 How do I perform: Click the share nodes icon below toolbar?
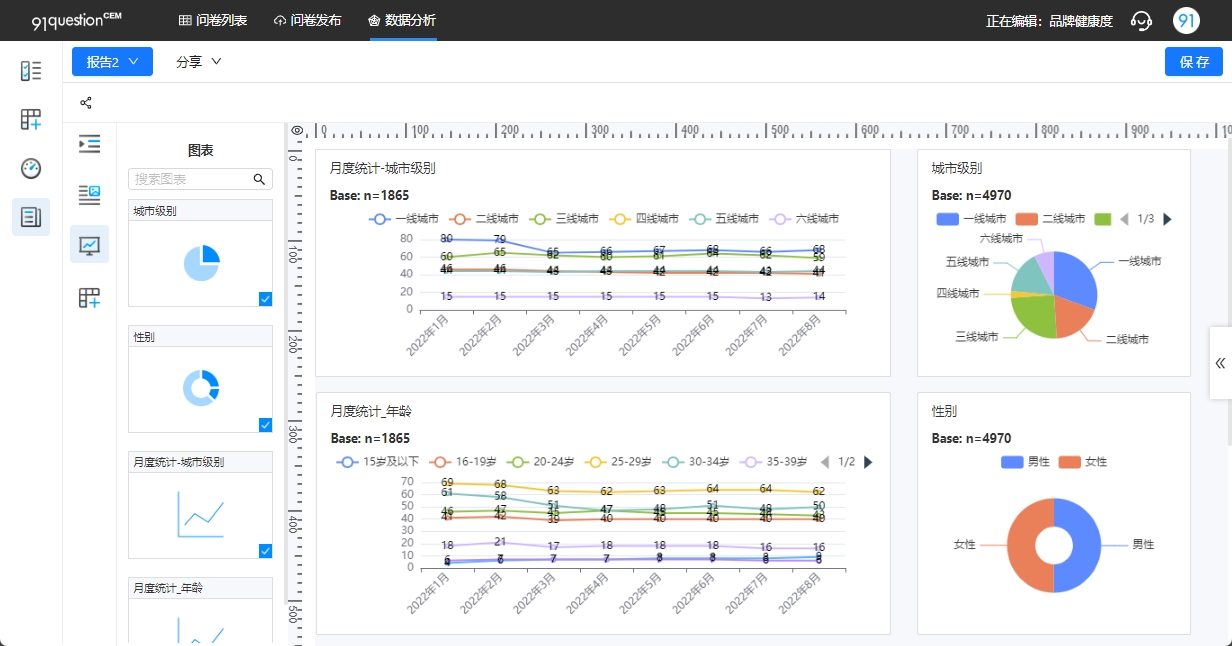pos(86,103)
